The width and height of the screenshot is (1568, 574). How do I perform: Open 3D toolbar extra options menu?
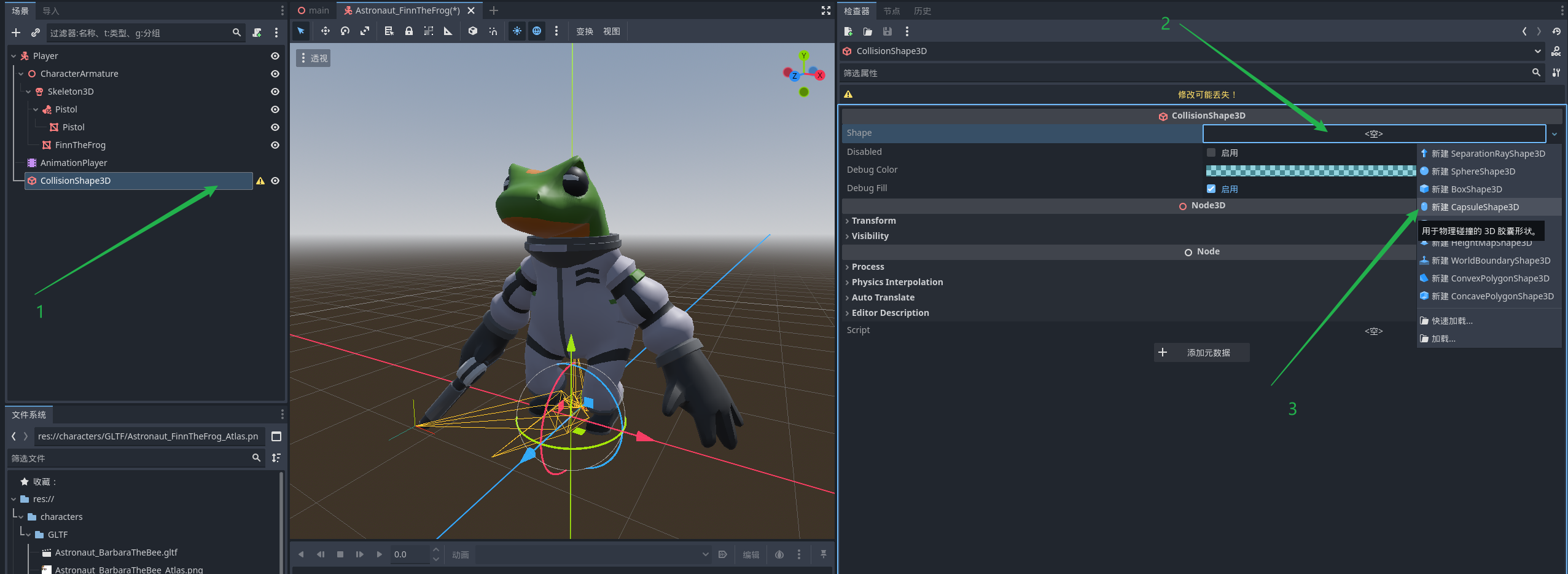point(556,31)
